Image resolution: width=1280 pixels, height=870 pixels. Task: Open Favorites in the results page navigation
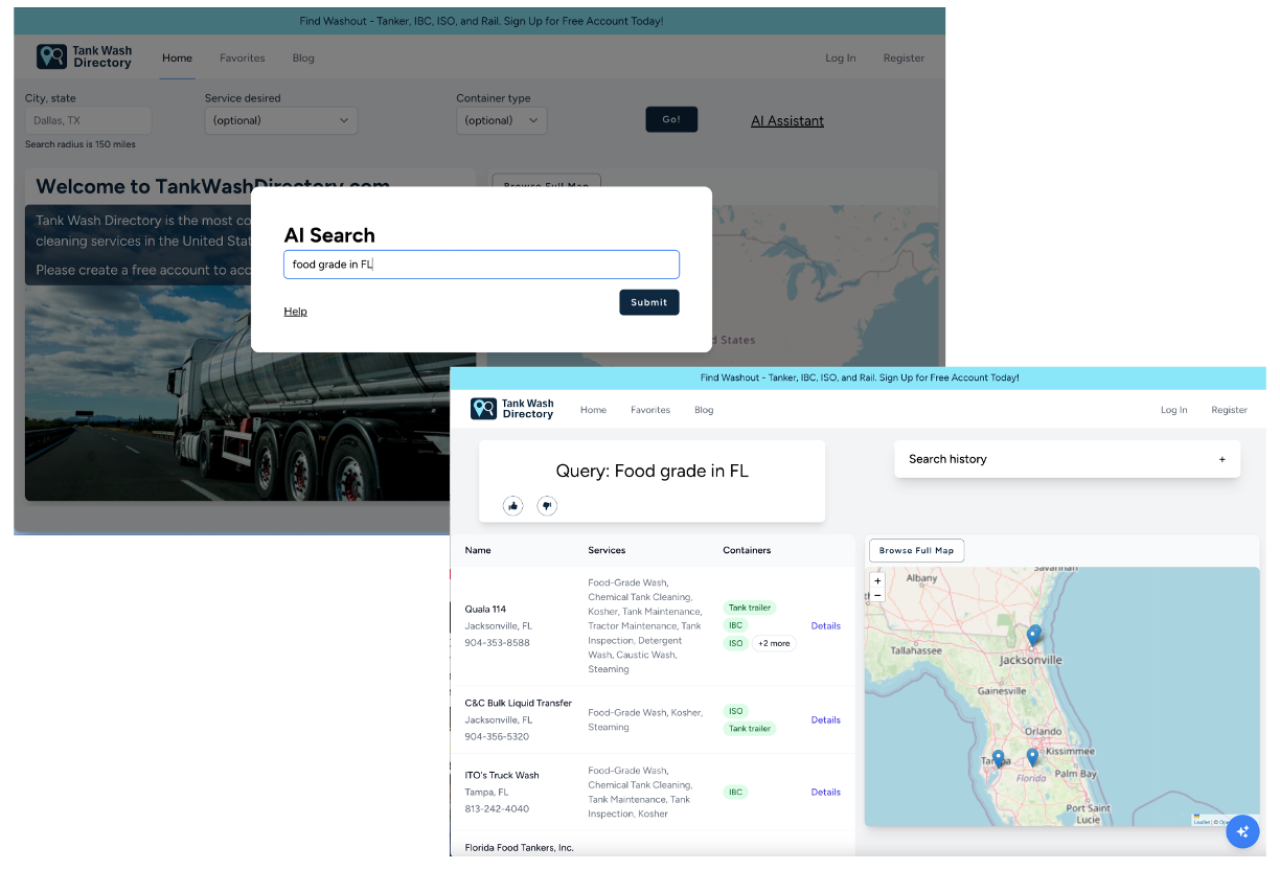650,410
